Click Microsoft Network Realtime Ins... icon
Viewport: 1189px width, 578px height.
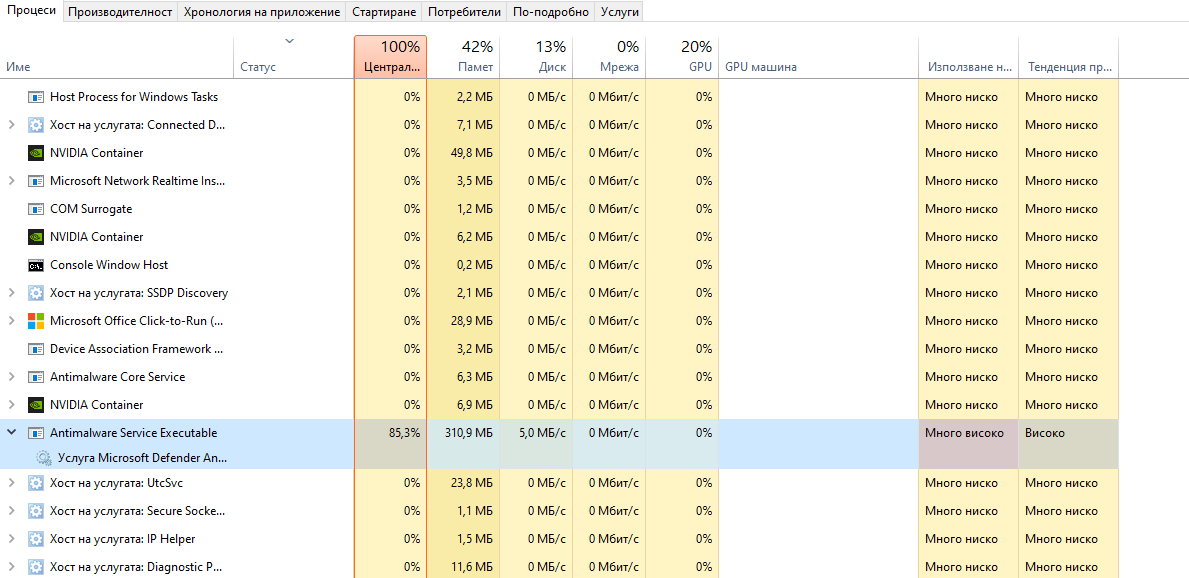pyautogui.click(x=36, y=181)
